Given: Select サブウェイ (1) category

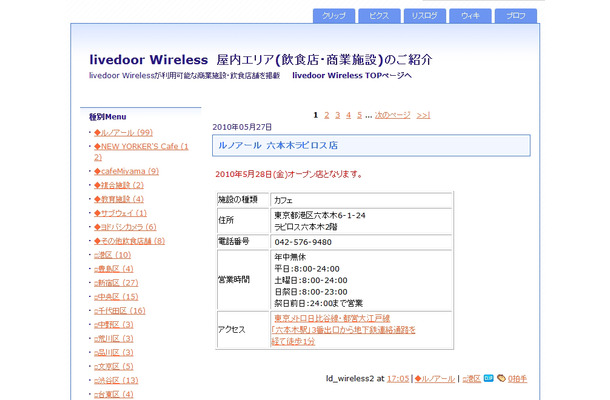Looking at the screenshot, I should (120, 213).
